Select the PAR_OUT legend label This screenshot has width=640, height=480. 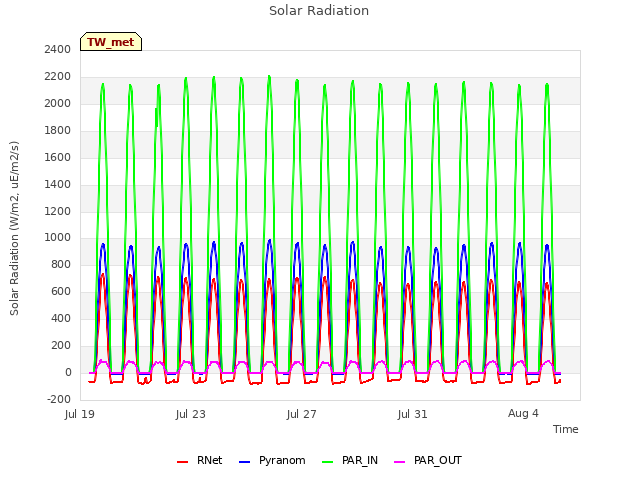[438, 460]
